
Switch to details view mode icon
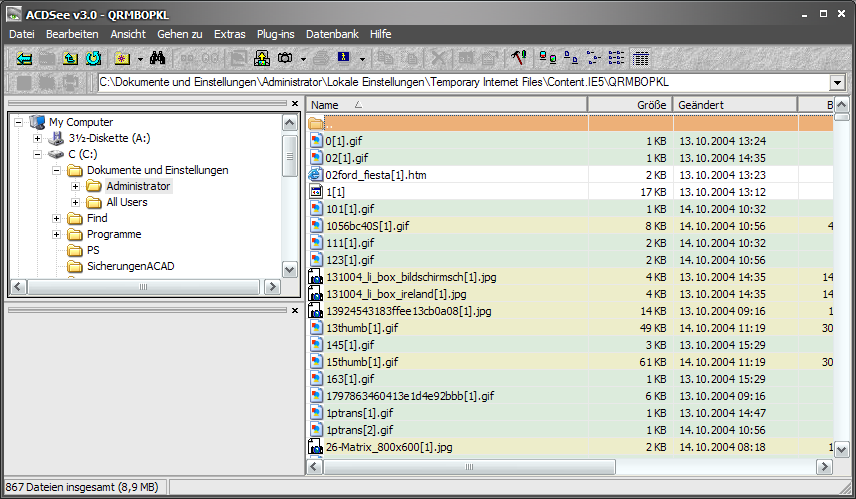[640, 58]
